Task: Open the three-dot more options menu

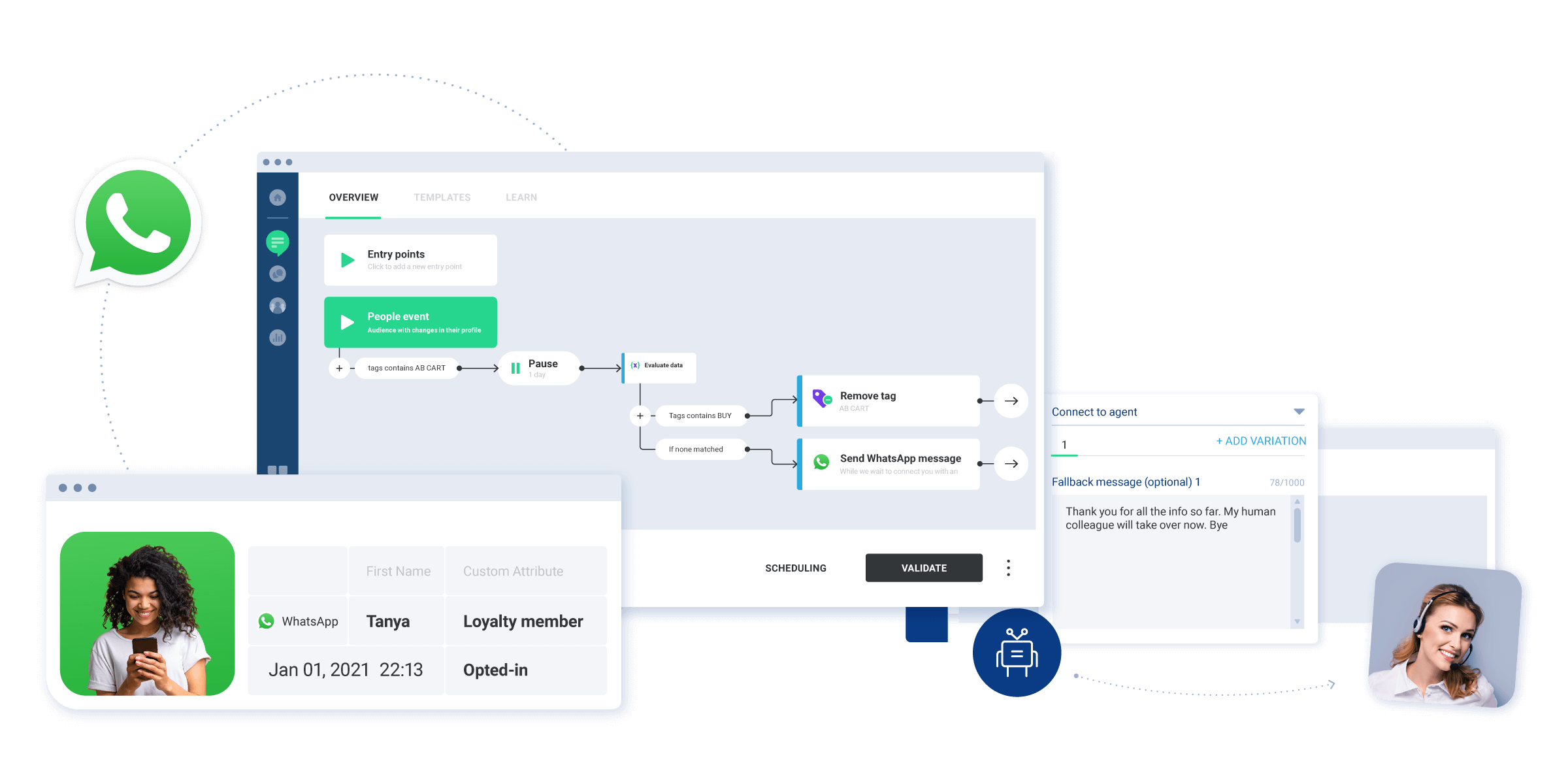Action: (1009, 568)
